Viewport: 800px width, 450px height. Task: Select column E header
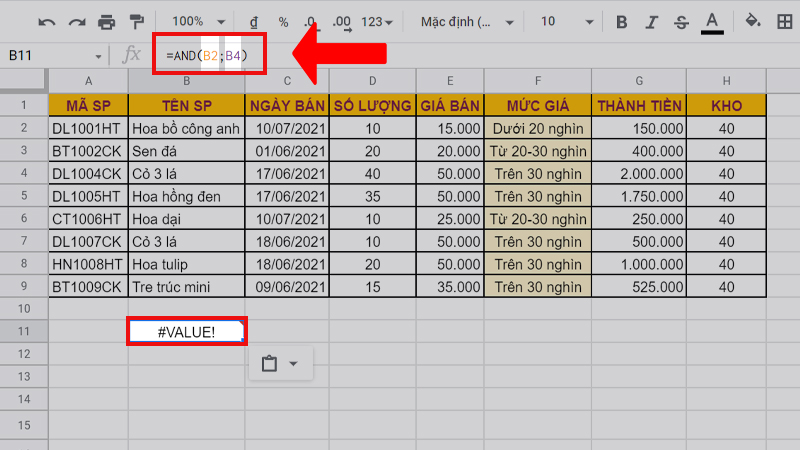pos(450,81)
